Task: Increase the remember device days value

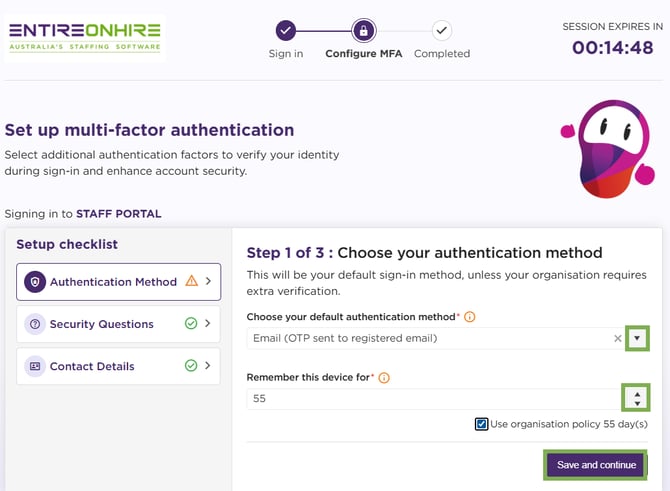Action: pos(637,393)
